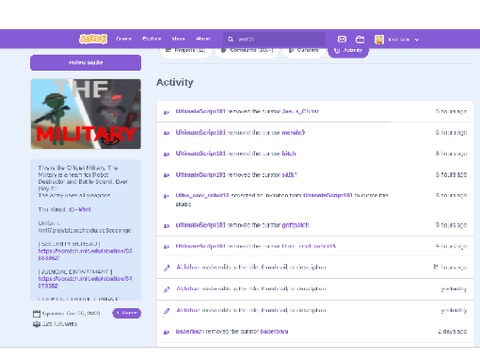Switch to the Comments tab
The height and width of the screenshot is (360, 480).
point(247,51)
